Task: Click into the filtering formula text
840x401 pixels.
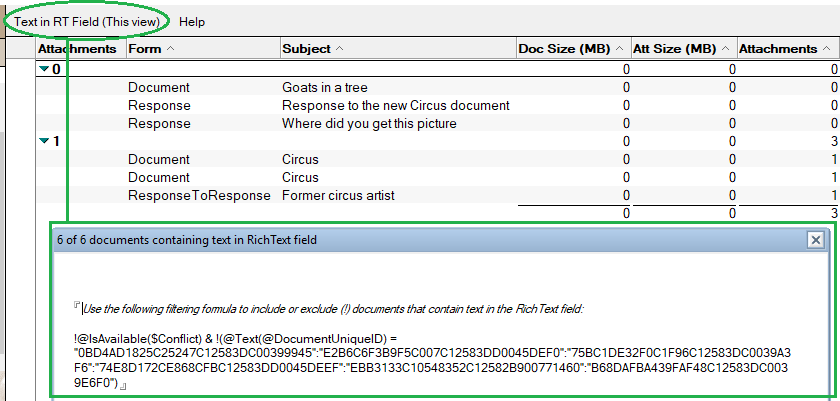Action: point(433,361)
